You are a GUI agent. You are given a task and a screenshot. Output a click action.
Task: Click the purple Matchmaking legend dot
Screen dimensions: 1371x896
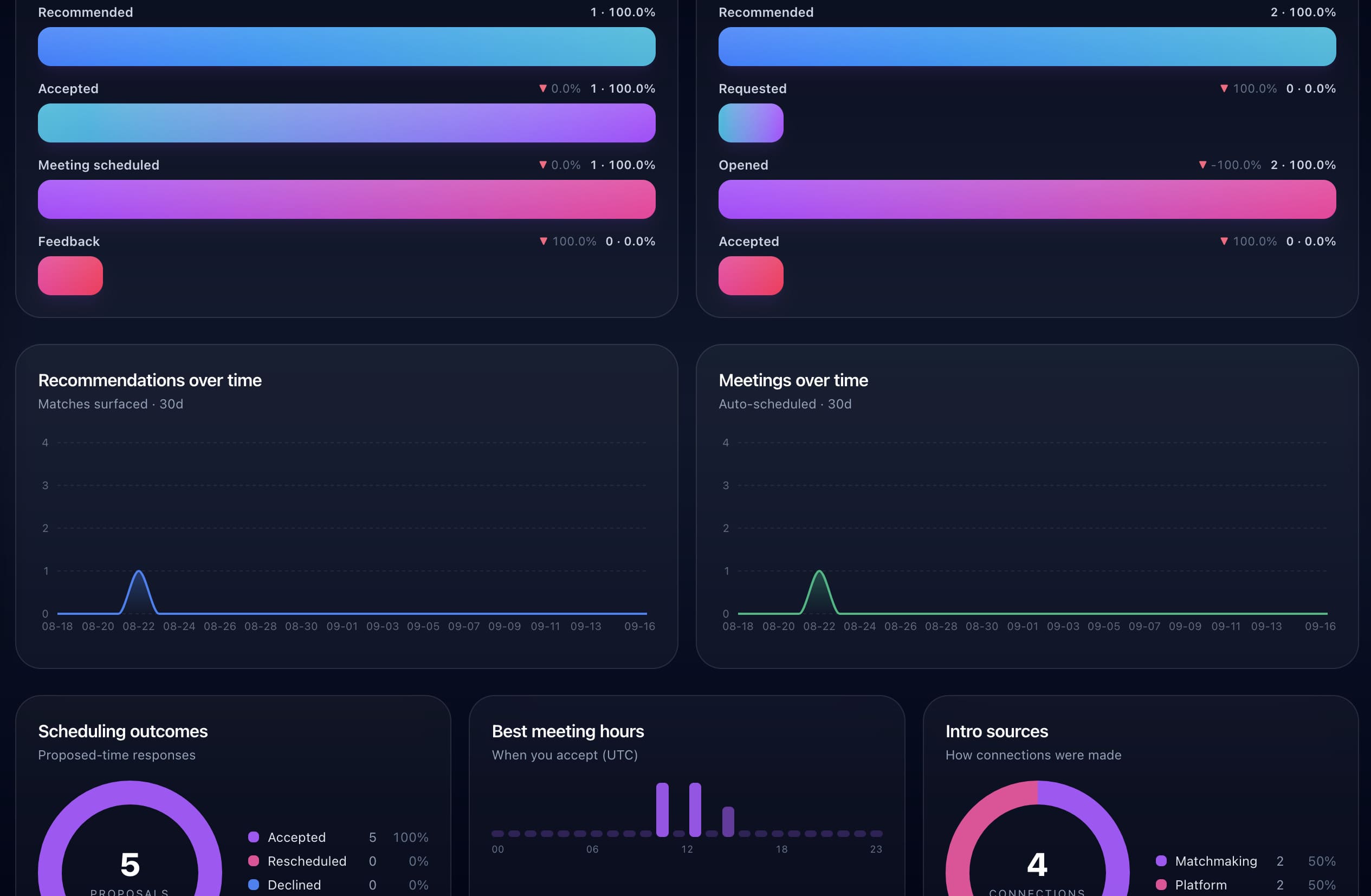click(1161, 861)
